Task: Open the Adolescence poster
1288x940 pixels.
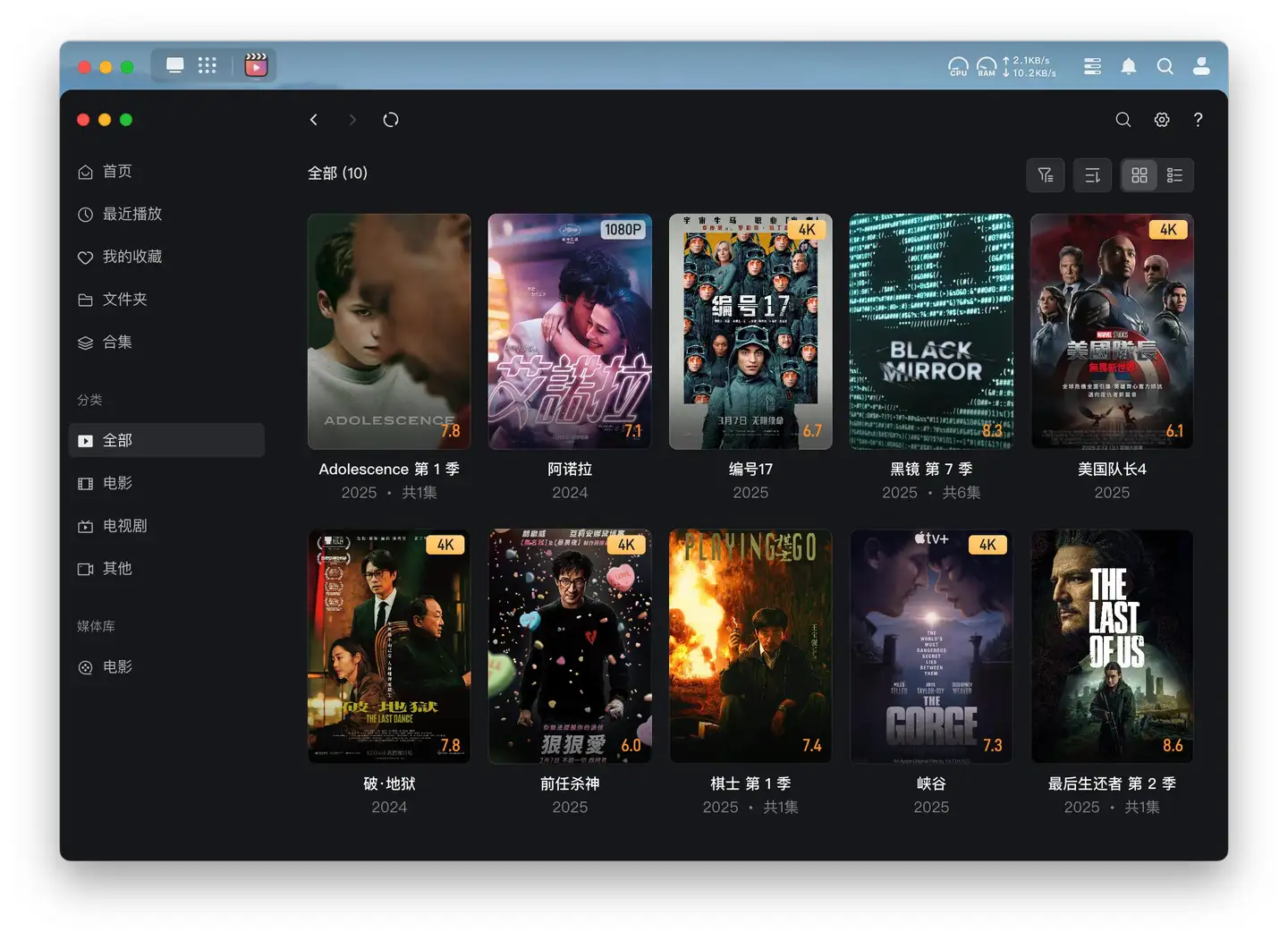Action: click(x=389, y=331)
